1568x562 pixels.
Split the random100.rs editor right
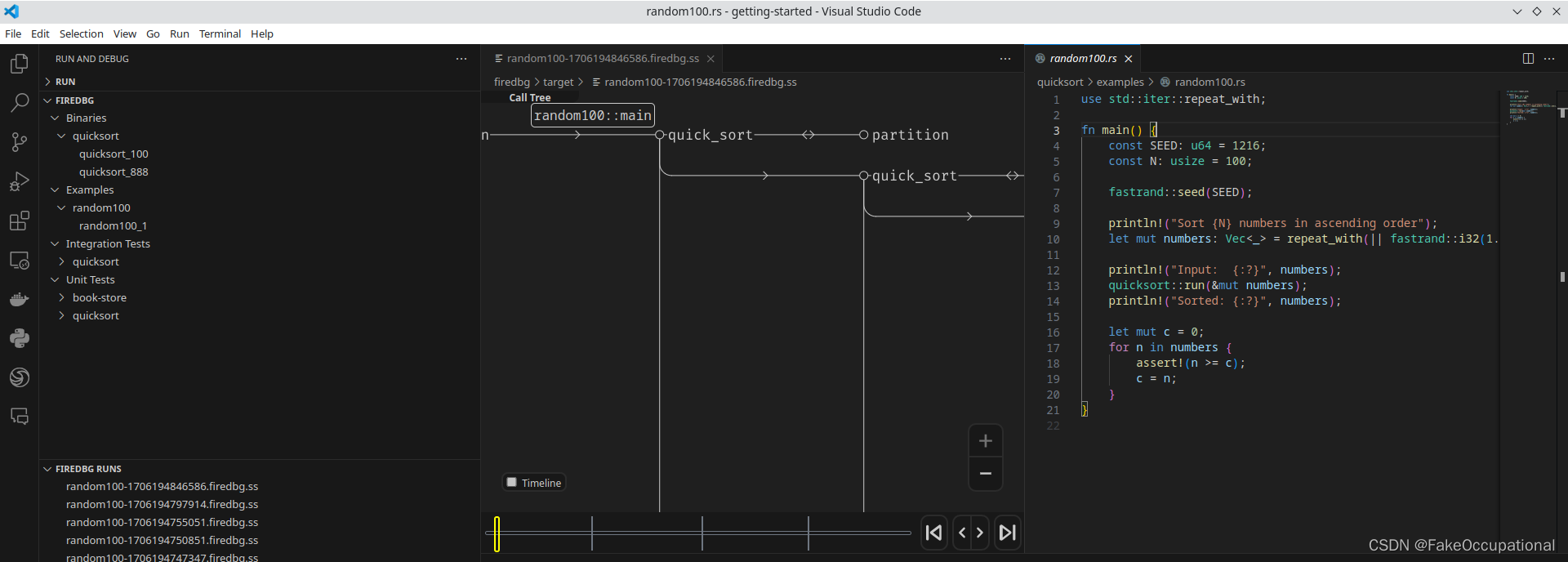(1528, 59)
